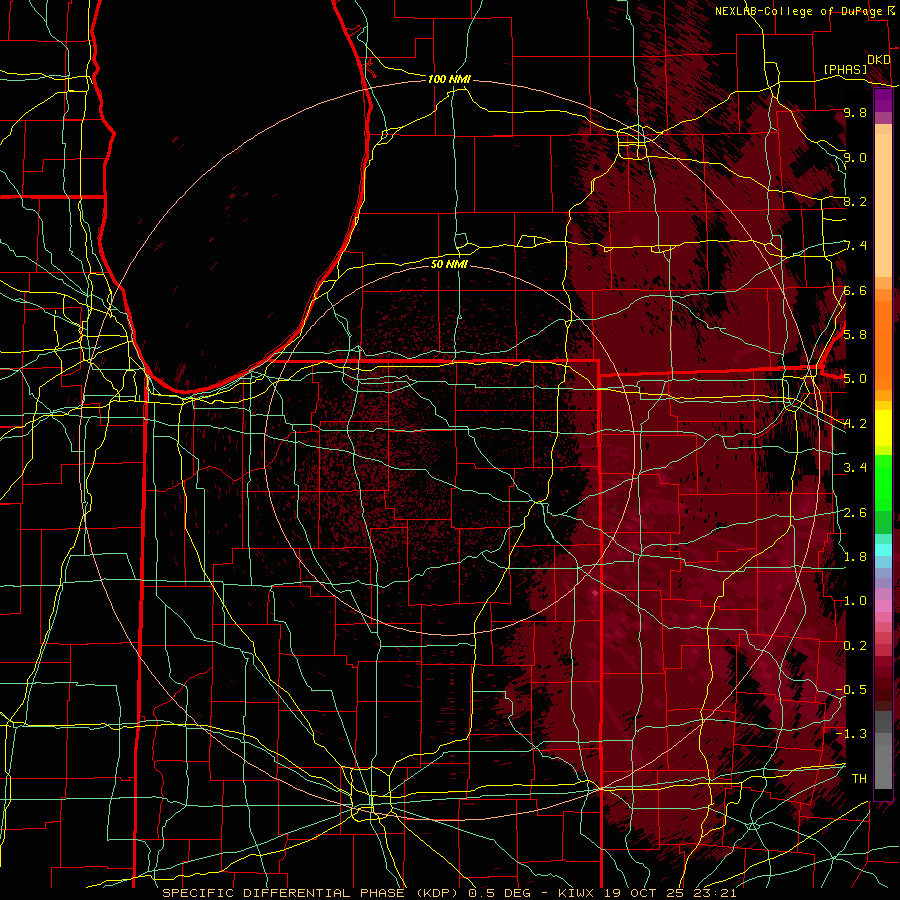
Task: Pick the green segment of the color bar
Action: [x=883, y=482]
